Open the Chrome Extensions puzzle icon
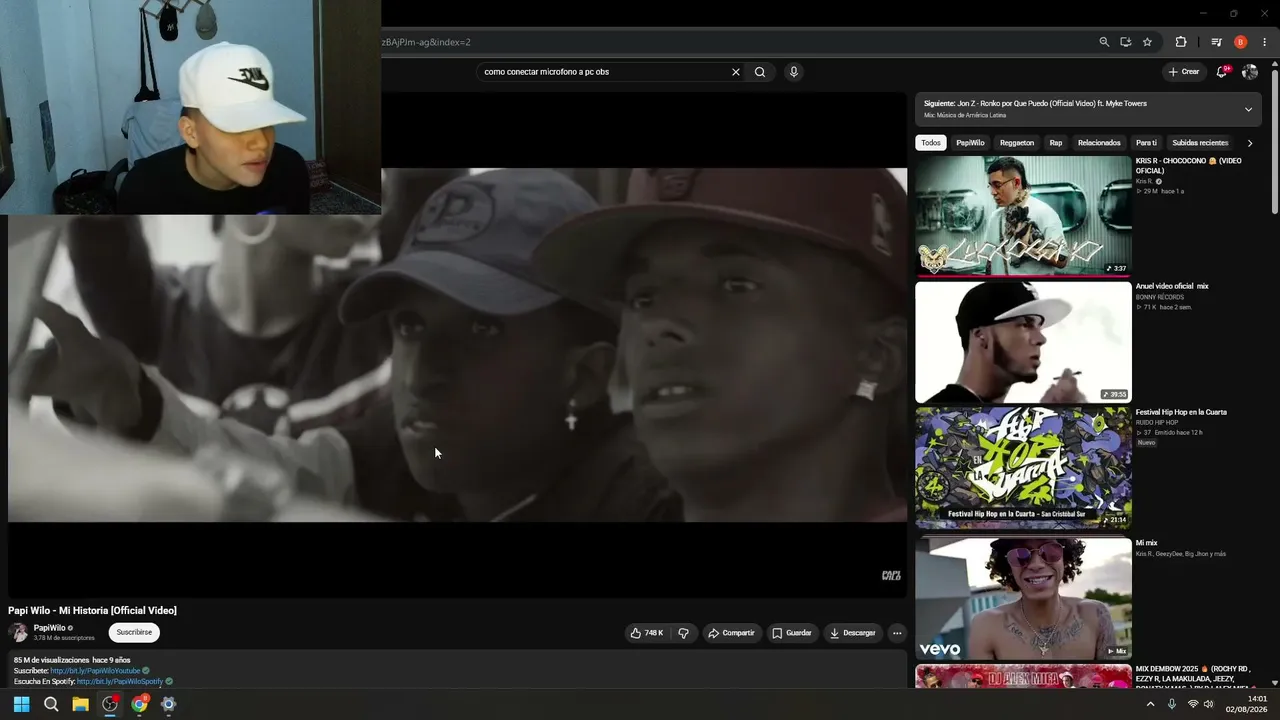The image size is (1280, 720). point(1181,42)
